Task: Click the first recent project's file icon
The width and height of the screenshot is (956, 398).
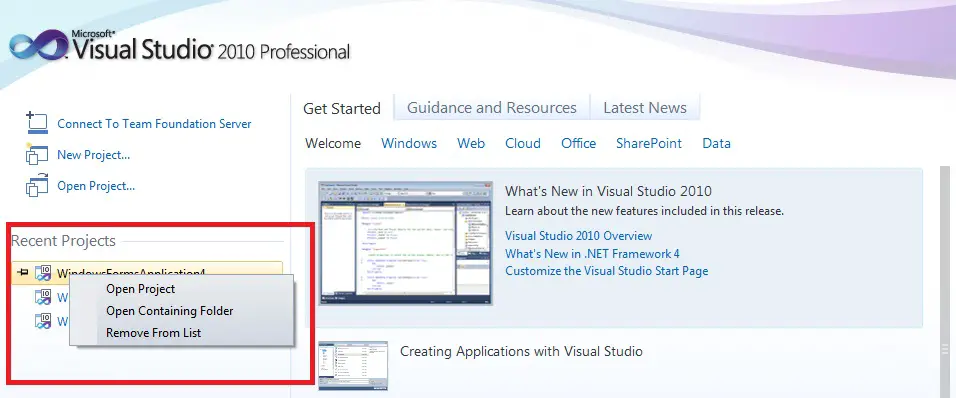Action: (43, 272)
